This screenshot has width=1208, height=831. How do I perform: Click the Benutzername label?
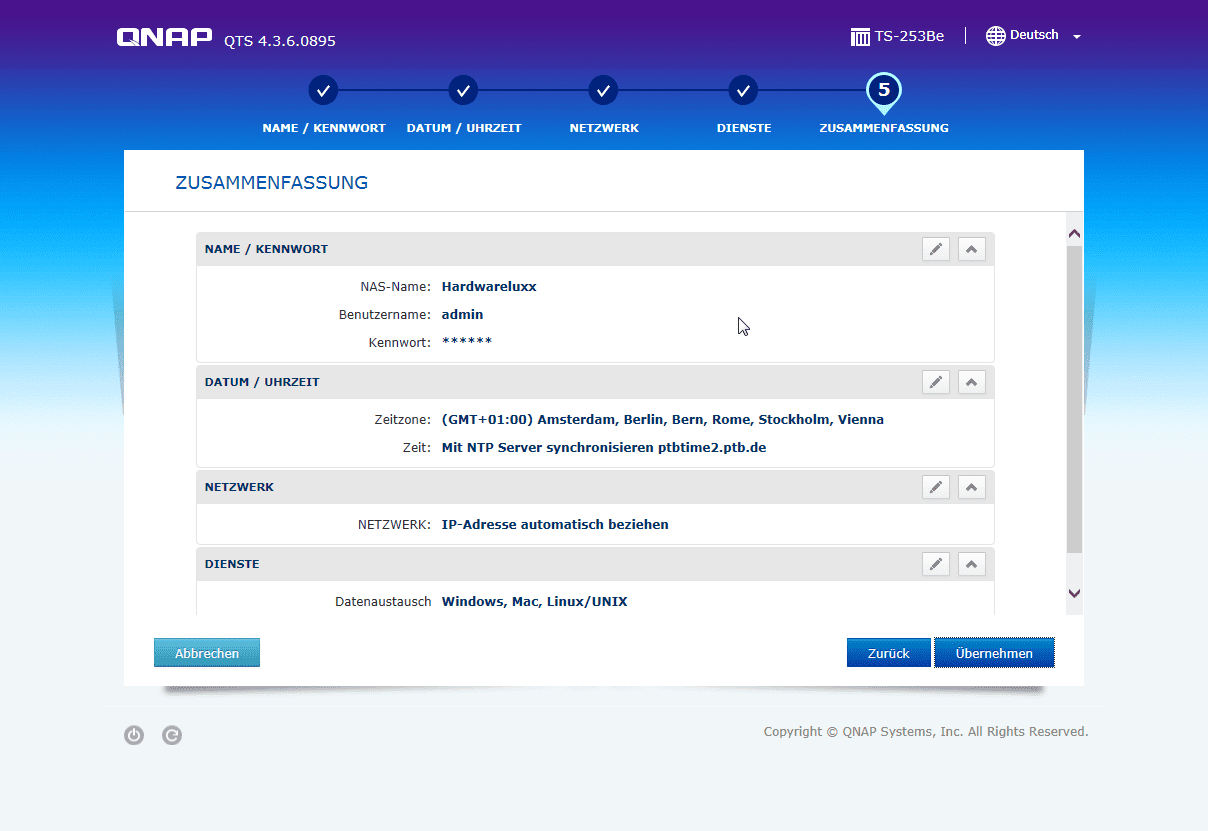click(x=385, y=314)
